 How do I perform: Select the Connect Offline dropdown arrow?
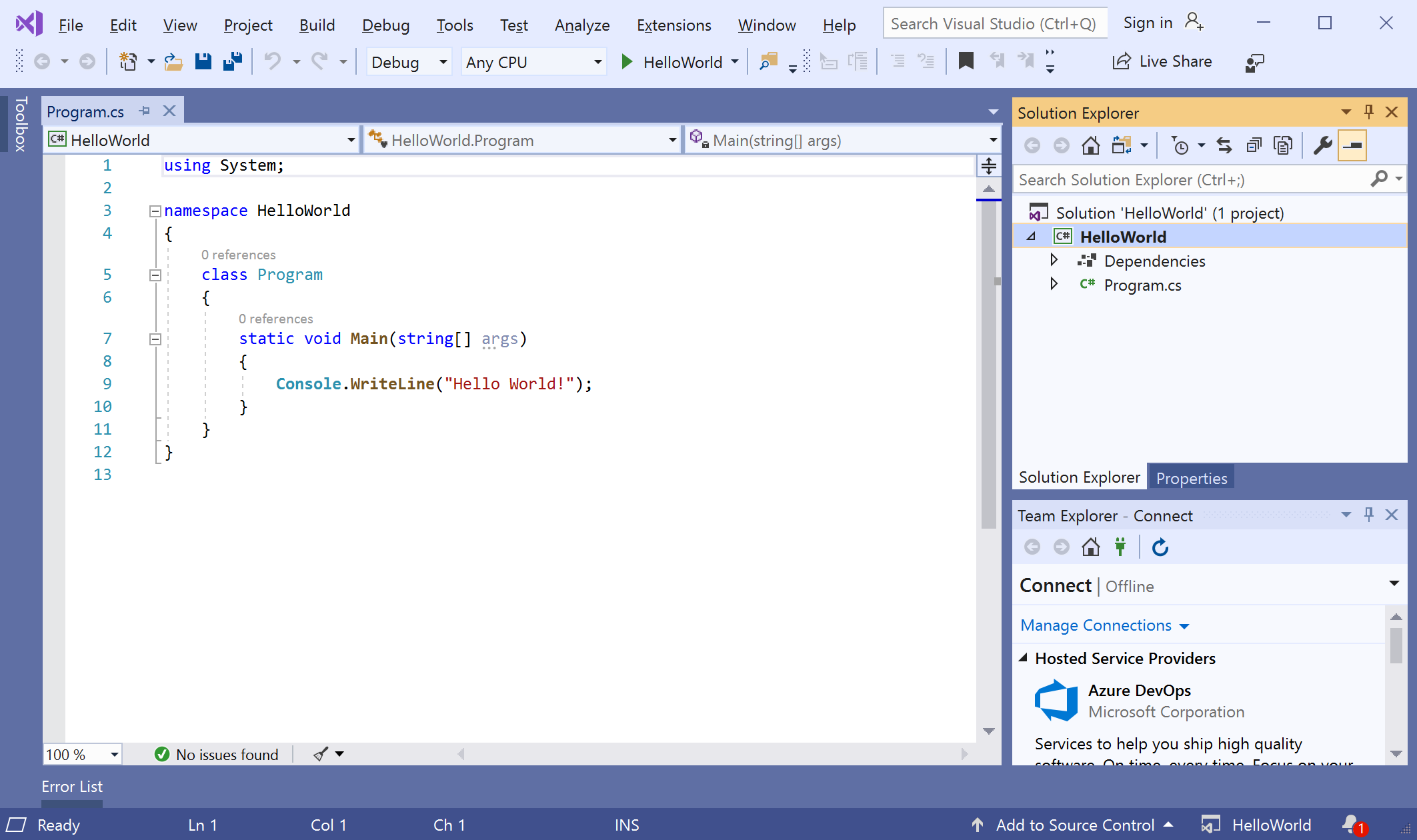click(x=1394, y=585)
